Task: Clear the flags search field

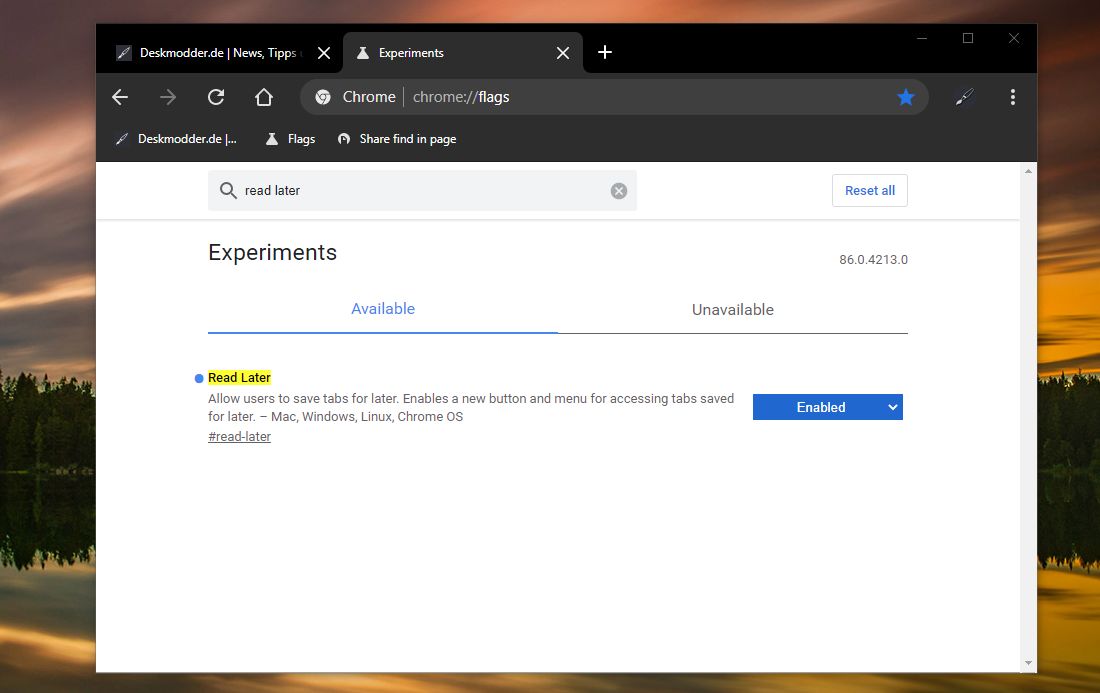Action: coord(619,191)
